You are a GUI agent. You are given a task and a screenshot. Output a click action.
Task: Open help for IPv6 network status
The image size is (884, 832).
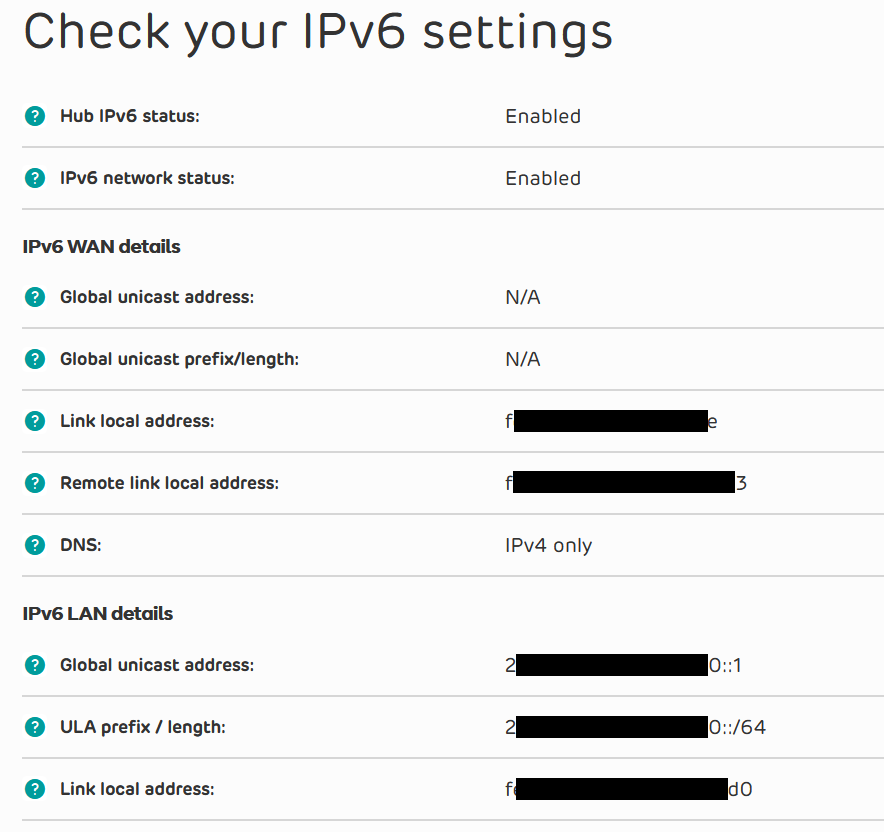[35, 179]
